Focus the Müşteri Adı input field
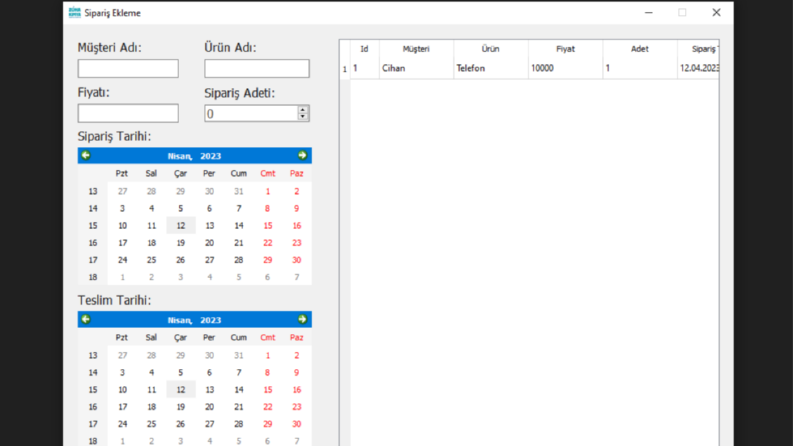This screenshot has width=793, height=446. coord(128,68)
